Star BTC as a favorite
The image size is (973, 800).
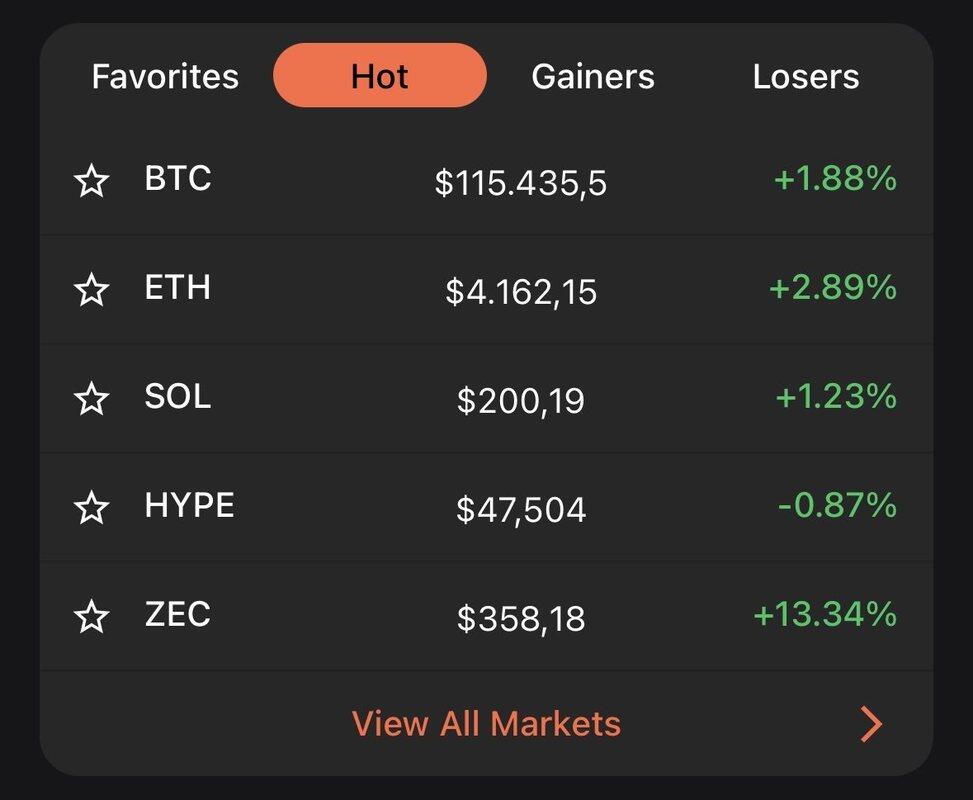click(x=92, y=182)
